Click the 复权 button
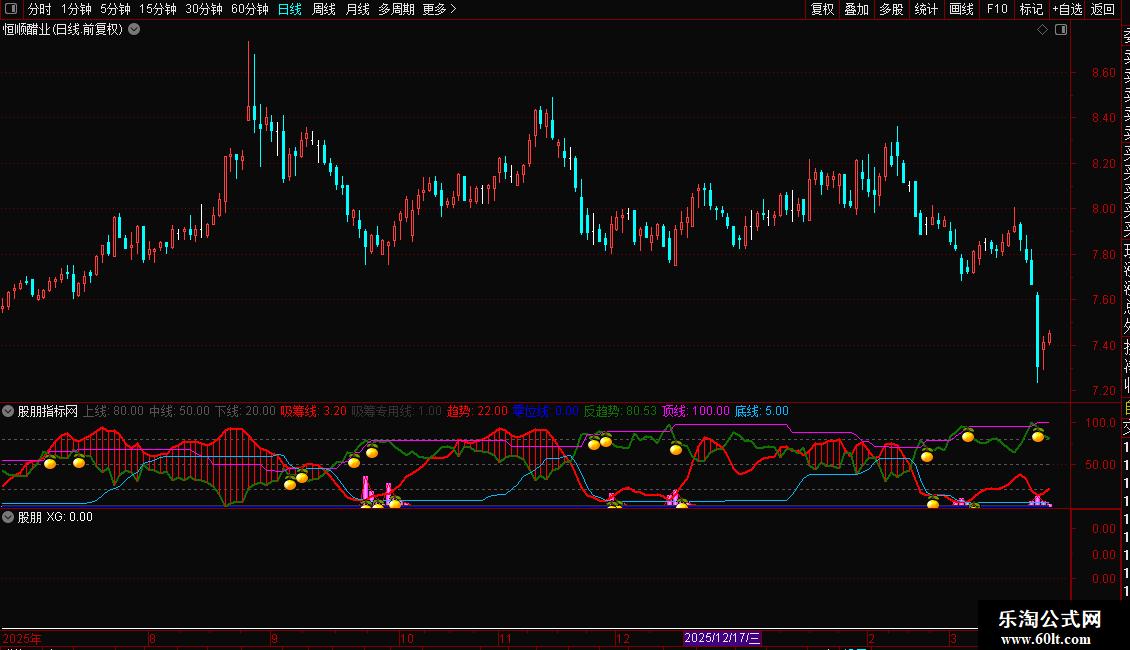The height and width of the screenshot is (650, 1130). (x=822, y=9)
